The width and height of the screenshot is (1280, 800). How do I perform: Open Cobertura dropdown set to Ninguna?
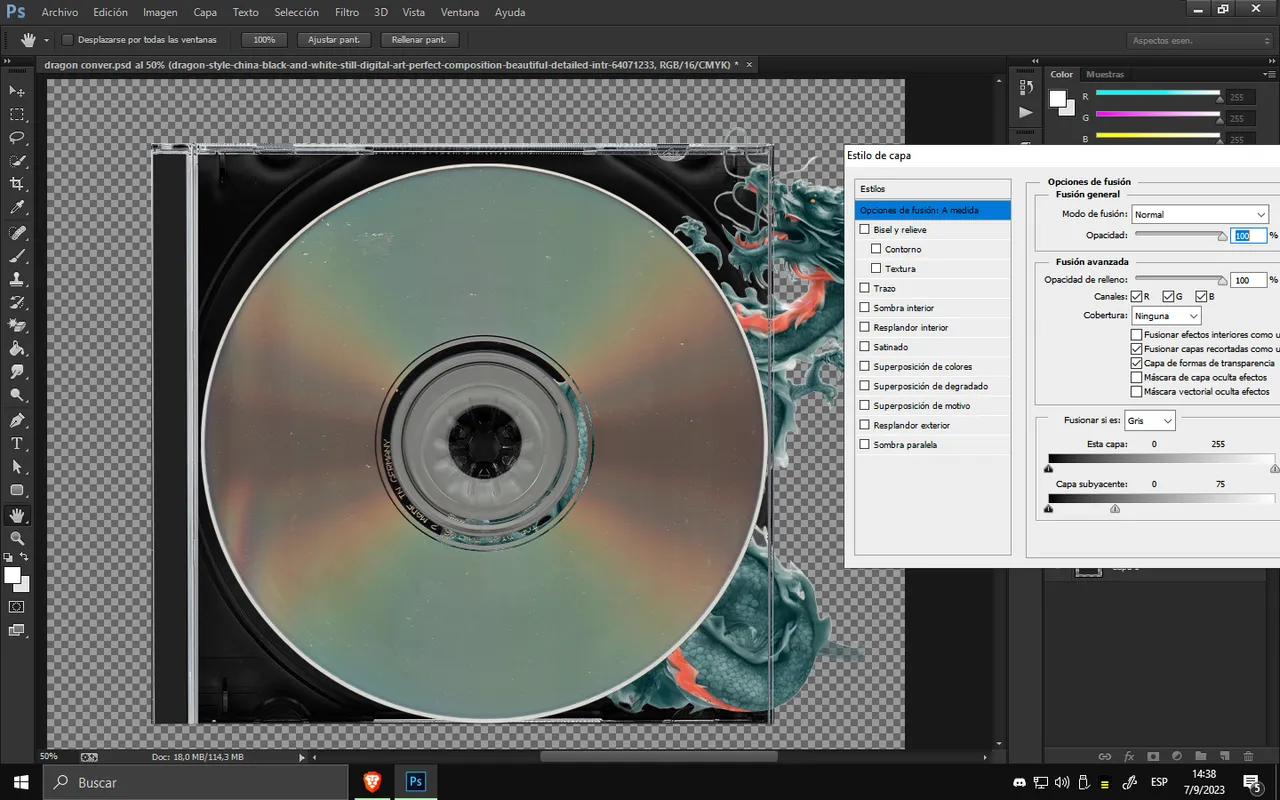click(x=1166, y=316)
